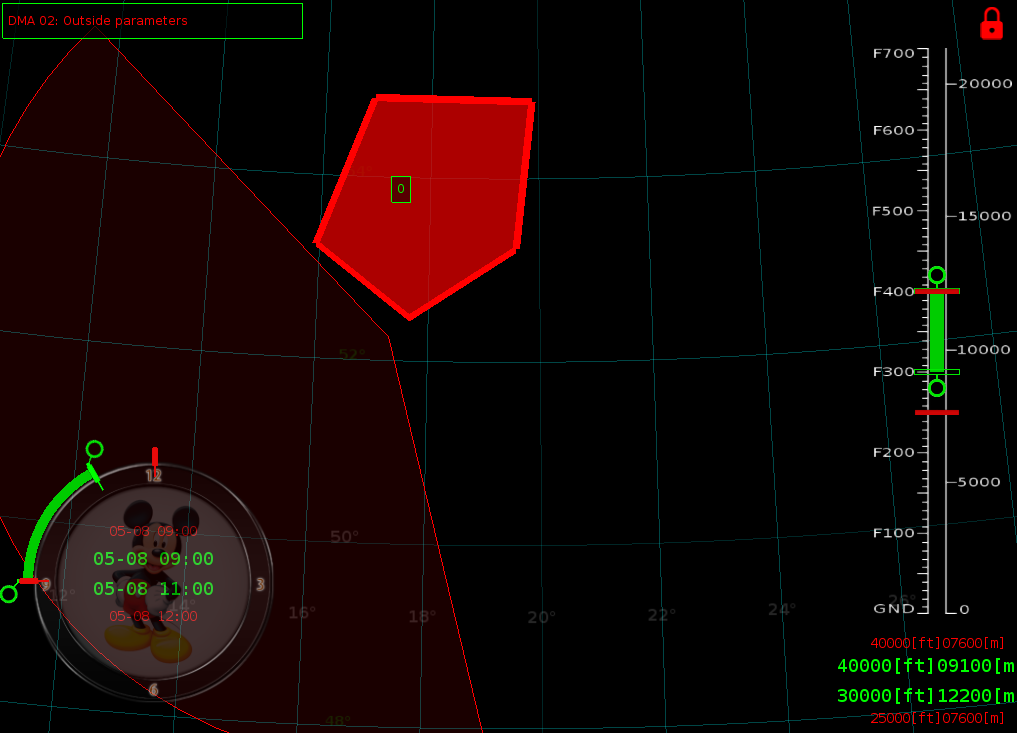Click the F200 flight level label
The height and width of the screenshot is (733, 1017).
pyautogui.click(x=893, y=452)
